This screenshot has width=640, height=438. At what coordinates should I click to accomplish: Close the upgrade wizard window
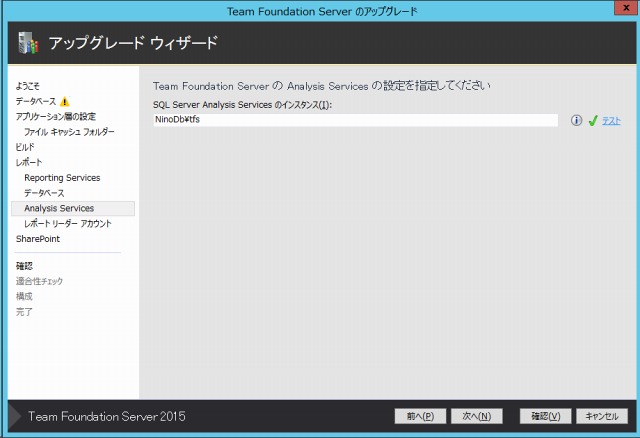[626, 8]
